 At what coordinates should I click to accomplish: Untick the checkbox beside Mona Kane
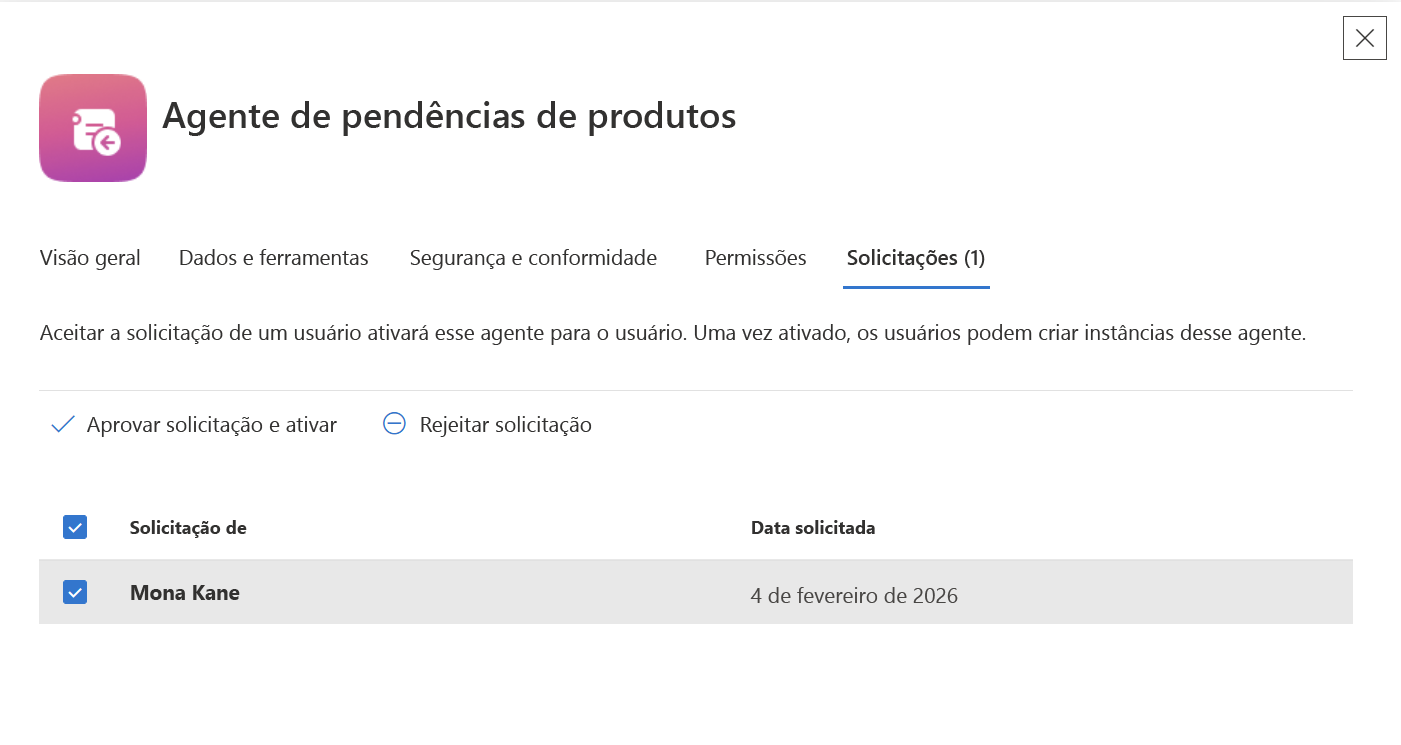(x=75, y=592)
